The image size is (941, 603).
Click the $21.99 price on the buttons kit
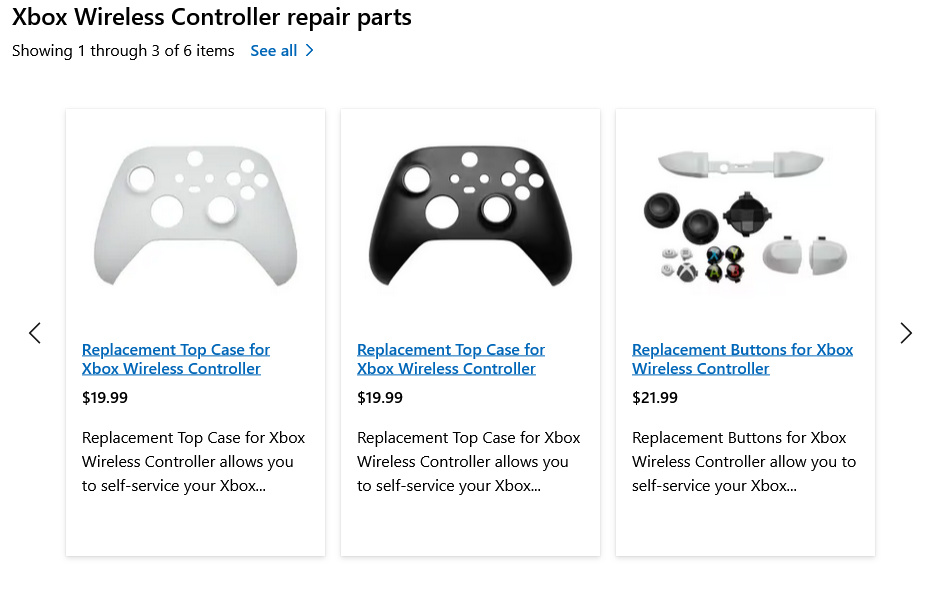pos(655,398)
